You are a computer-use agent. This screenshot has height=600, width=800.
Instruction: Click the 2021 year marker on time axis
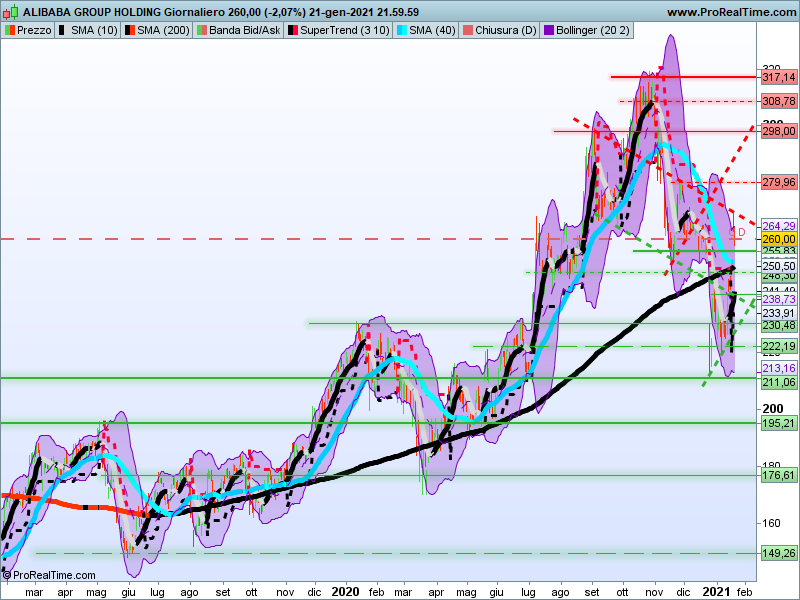click(716, 592)
